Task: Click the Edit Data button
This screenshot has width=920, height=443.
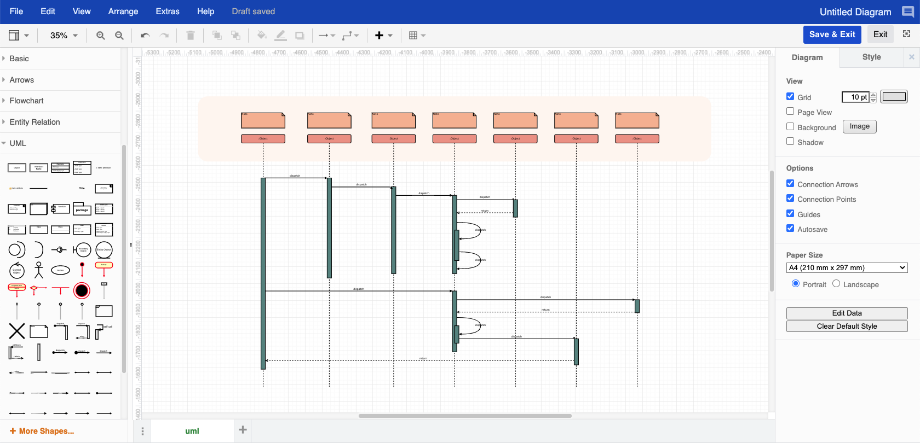Action: click(x=846, y=313)
